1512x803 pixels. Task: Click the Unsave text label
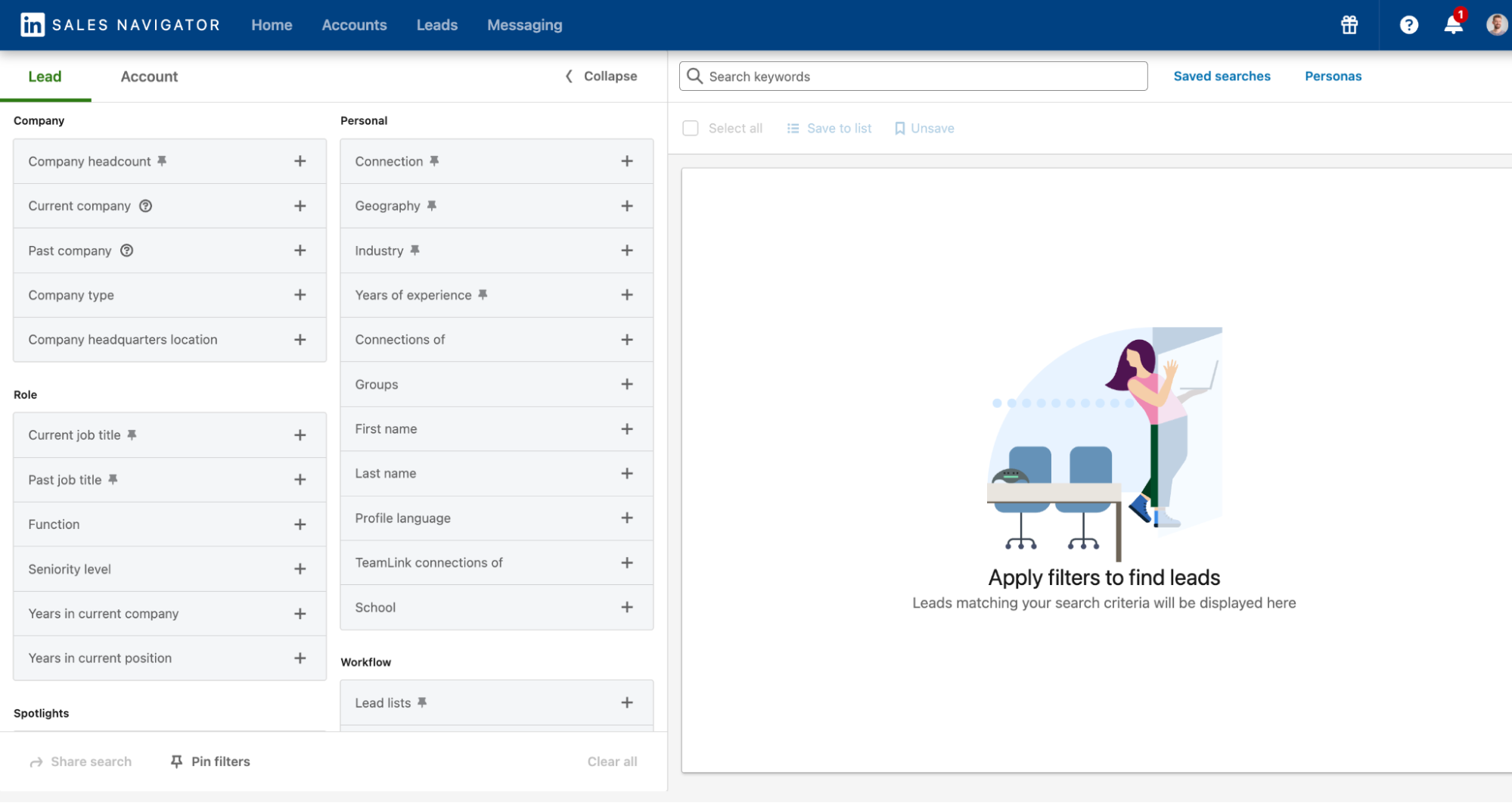click(x=933, y=129)
